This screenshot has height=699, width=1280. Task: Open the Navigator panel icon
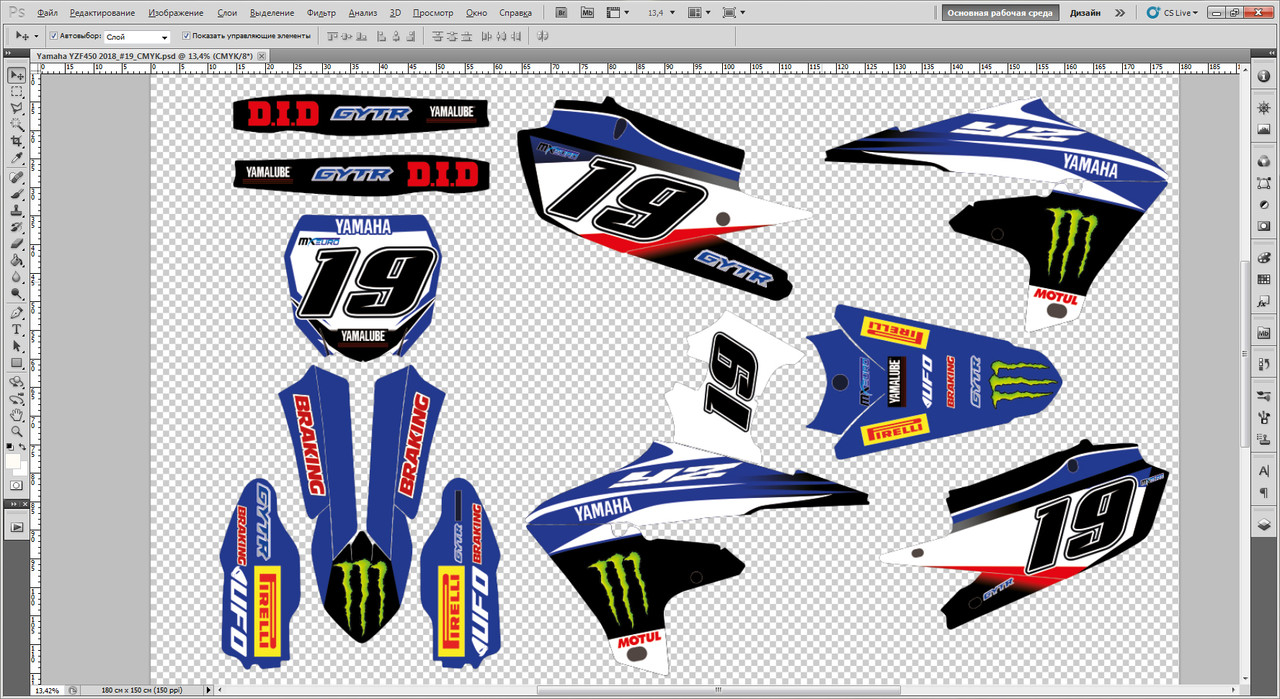coord(1264,108)
